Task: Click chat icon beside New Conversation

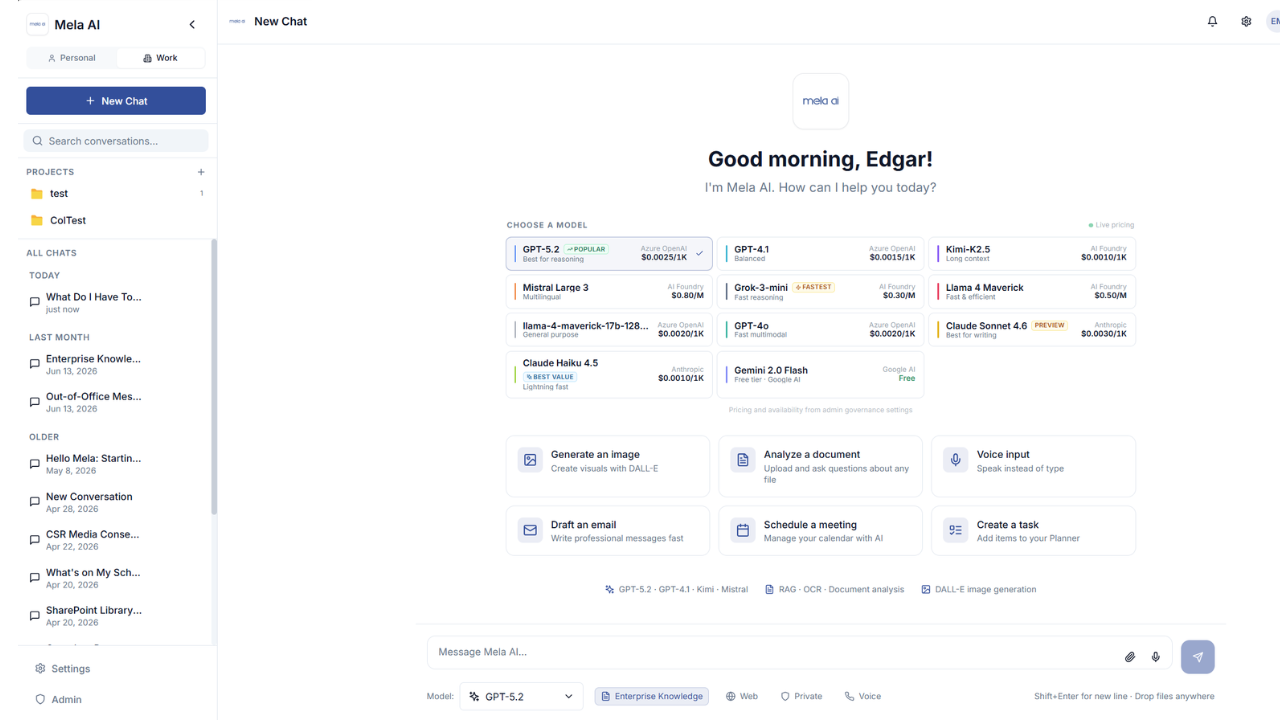Action: click(35, 502)
